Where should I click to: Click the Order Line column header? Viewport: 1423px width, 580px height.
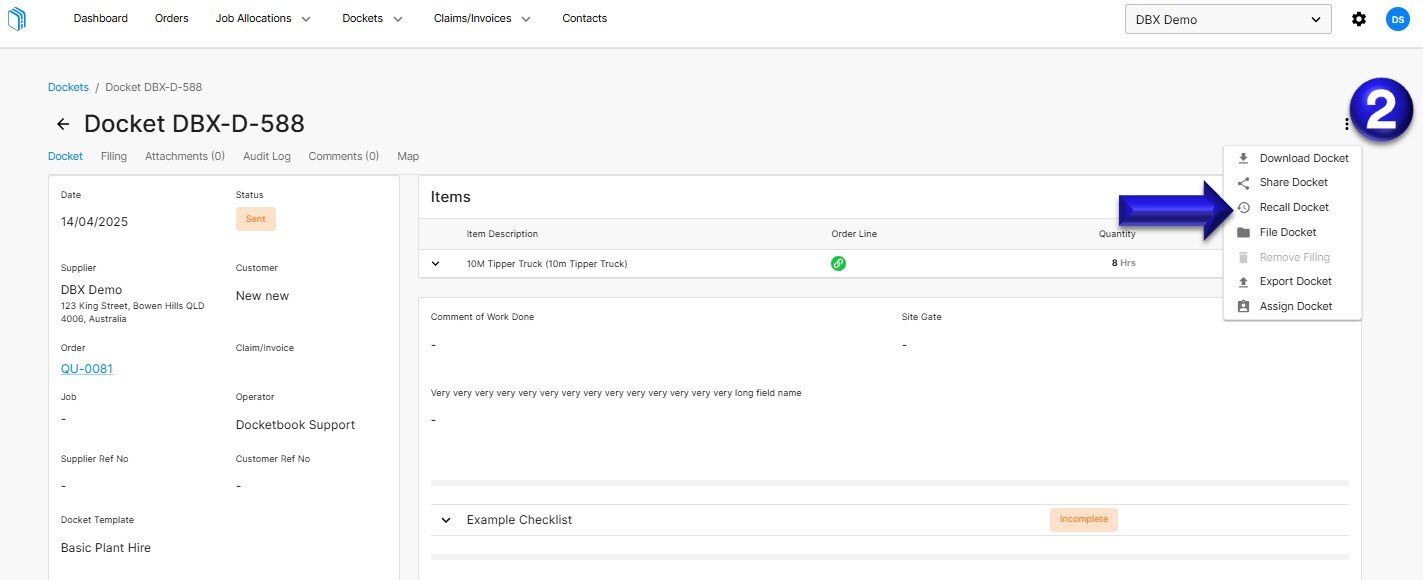[854, 234]
